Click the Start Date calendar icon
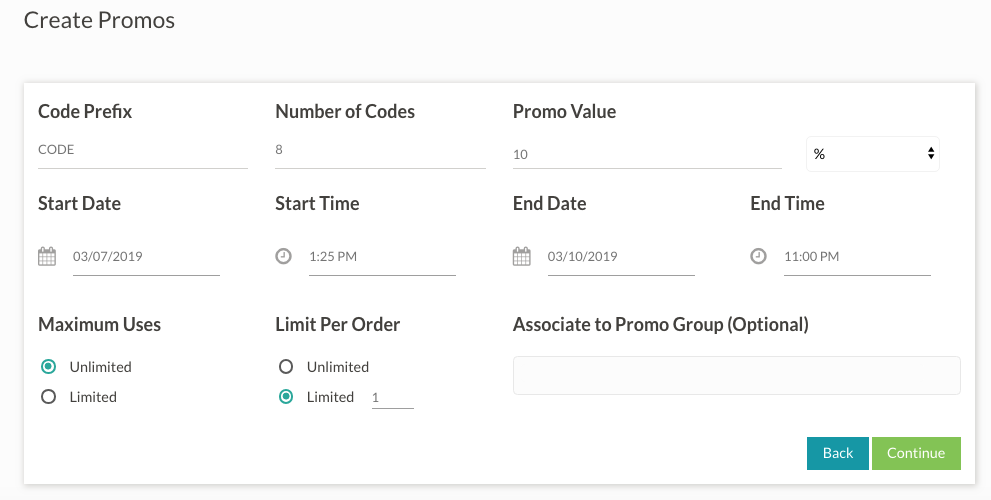The width and height of the screenshot is (991, 500). [x=47, y=257]
